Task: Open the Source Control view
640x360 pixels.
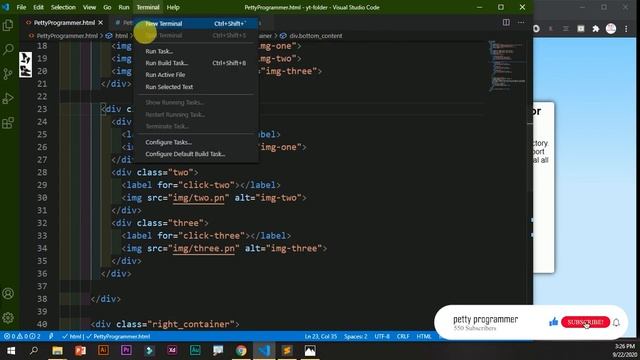Action: (8, 74)
